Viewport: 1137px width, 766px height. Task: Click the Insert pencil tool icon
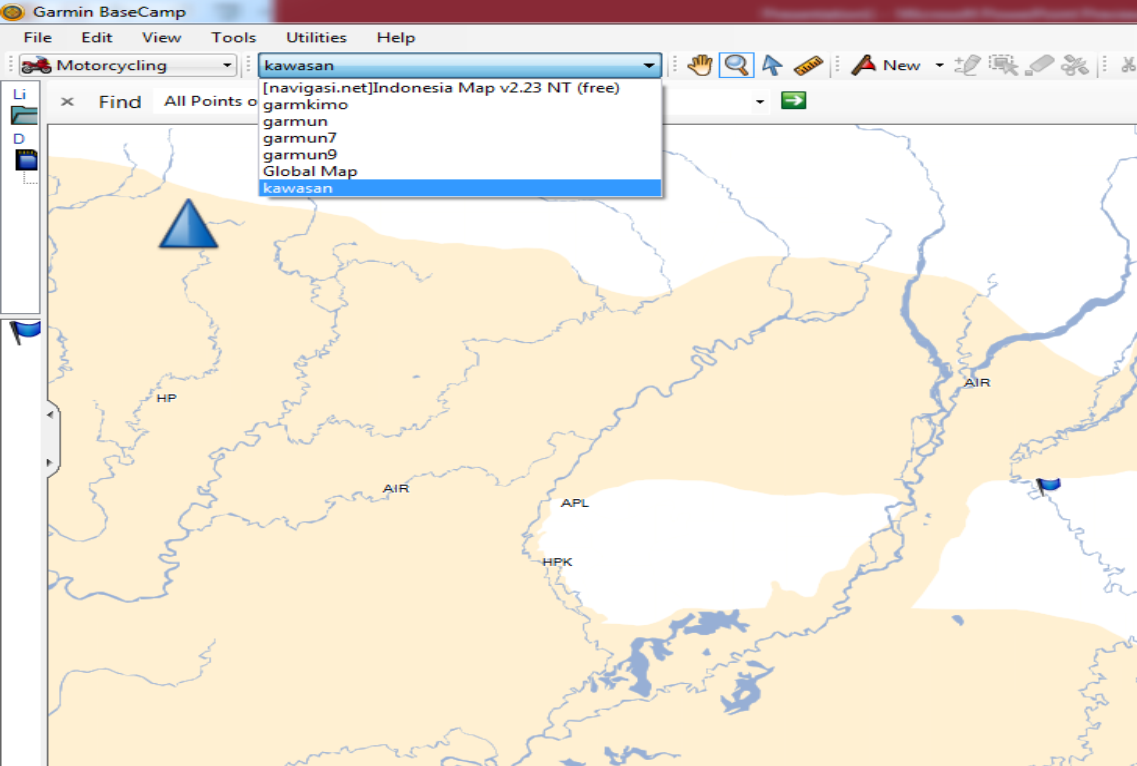click(967, 65)
